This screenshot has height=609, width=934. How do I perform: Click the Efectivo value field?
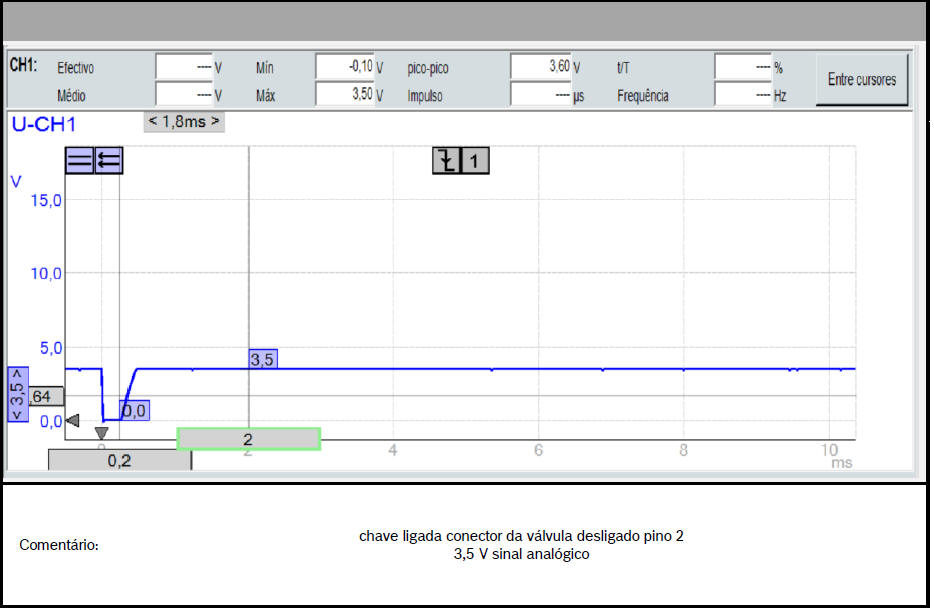pos(184,67)
